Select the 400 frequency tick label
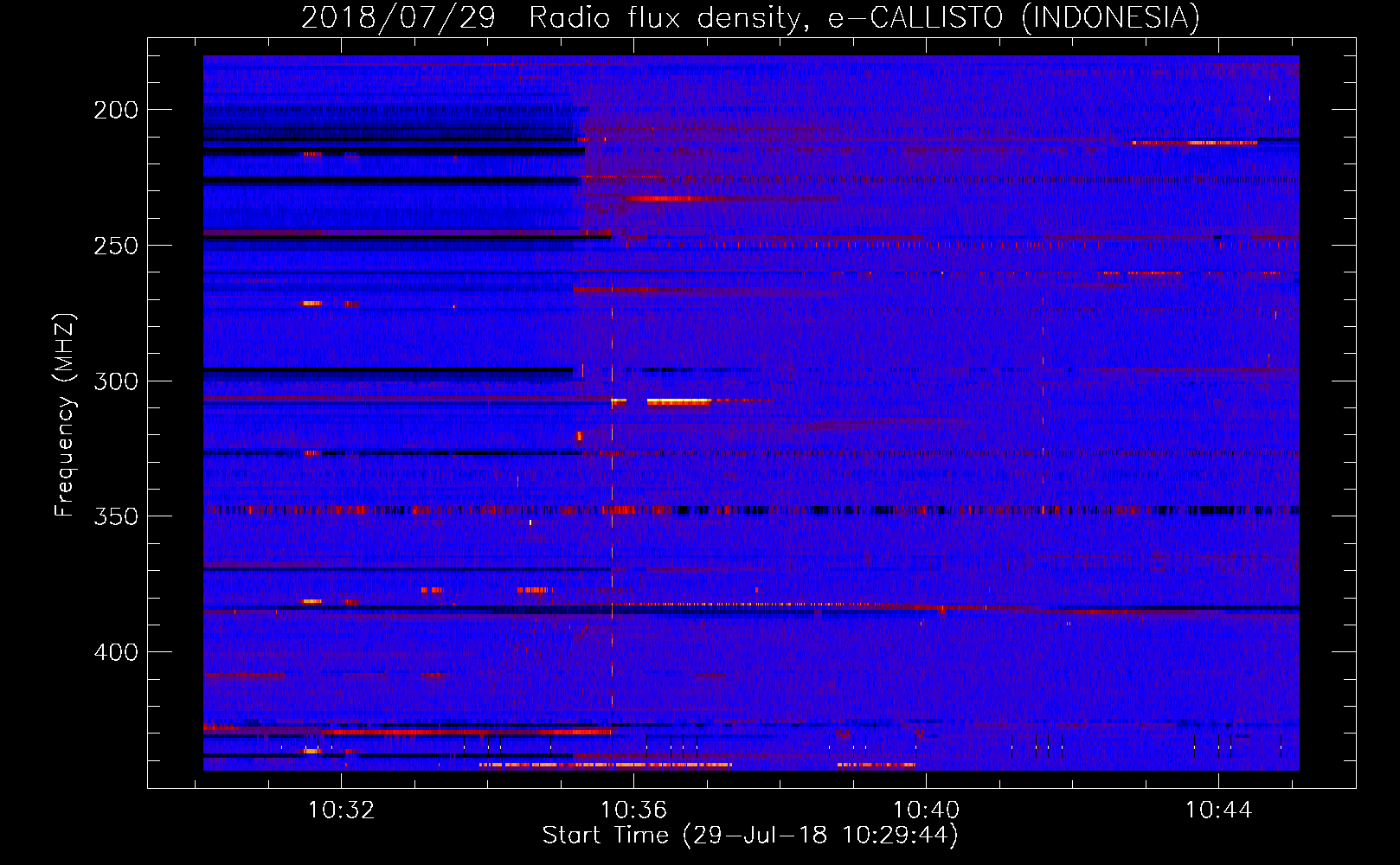Viewport: 1400px width, 865px height. pos(116,651)
